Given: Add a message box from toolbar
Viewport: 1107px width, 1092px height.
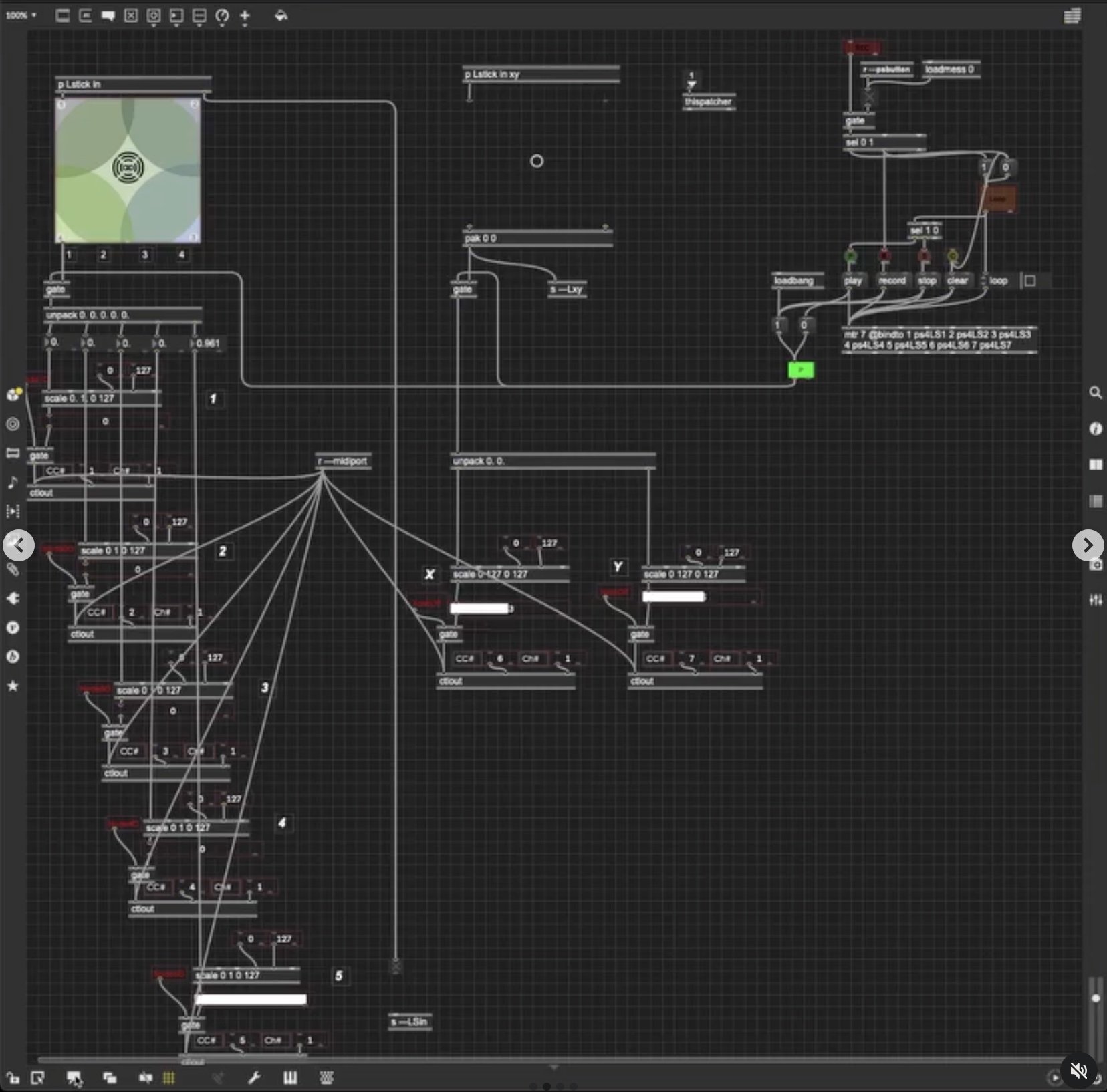Looking at the screenshot, I should tap(86, 15).
